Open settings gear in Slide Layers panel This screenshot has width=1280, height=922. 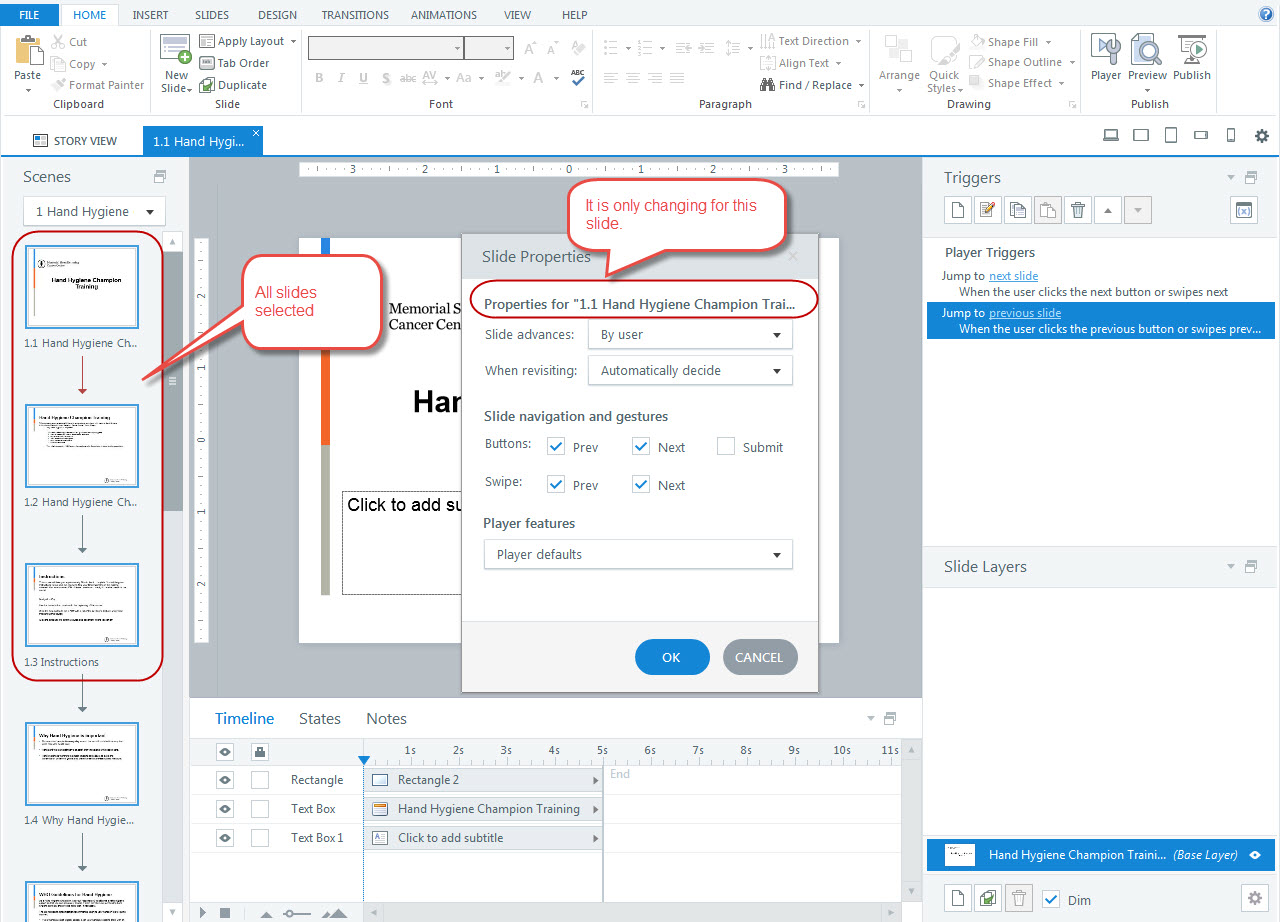[1254, 897]
